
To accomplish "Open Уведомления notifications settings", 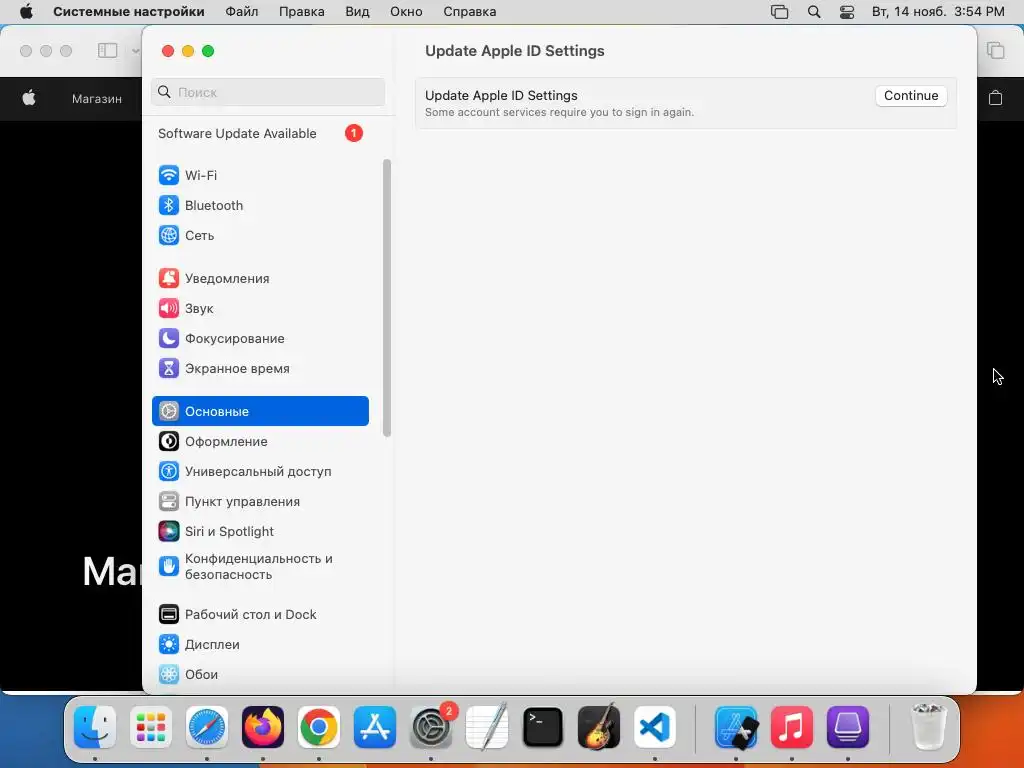I will [x=260, y=278].
